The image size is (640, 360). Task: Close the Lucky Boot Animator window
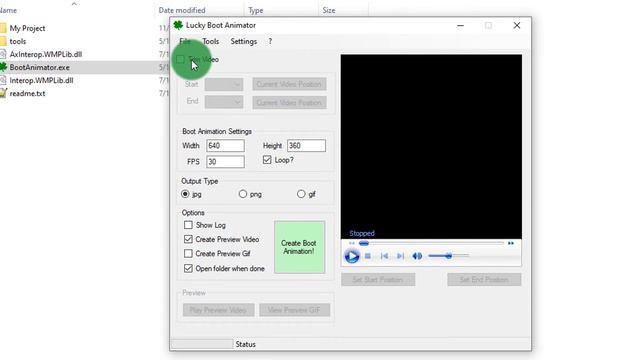point(517,25)
